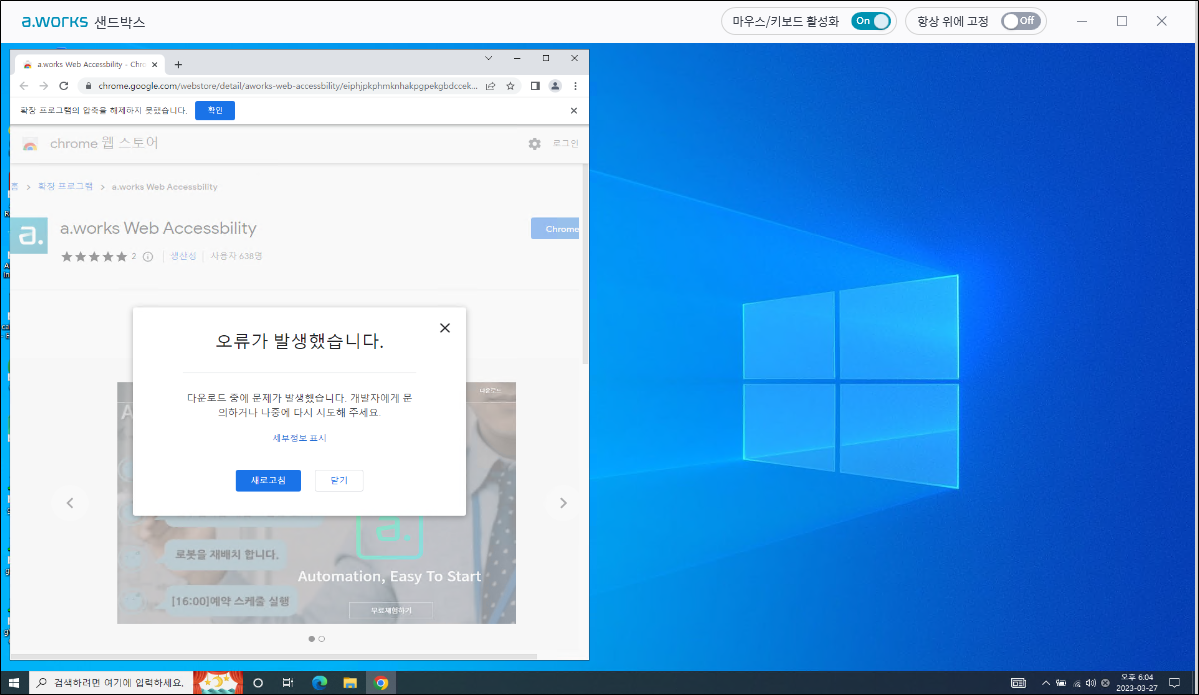Click the 새로고침 button in the dialog
Image resolution: width=1199 pixels, height=695 pixels.
[x=268, y=480]
